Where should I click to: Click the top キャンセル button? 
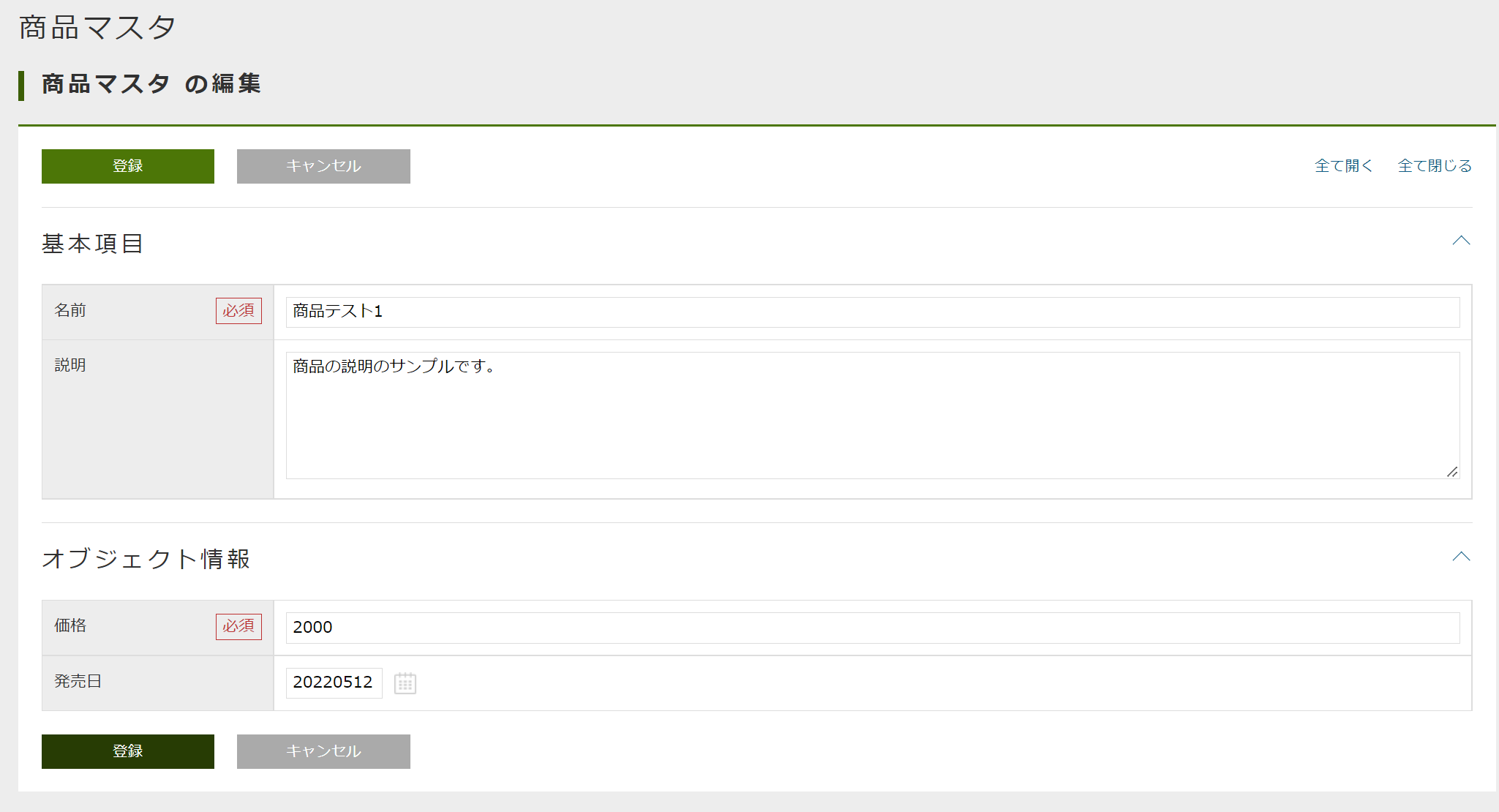pyautogui.click(x=323, y=166)
